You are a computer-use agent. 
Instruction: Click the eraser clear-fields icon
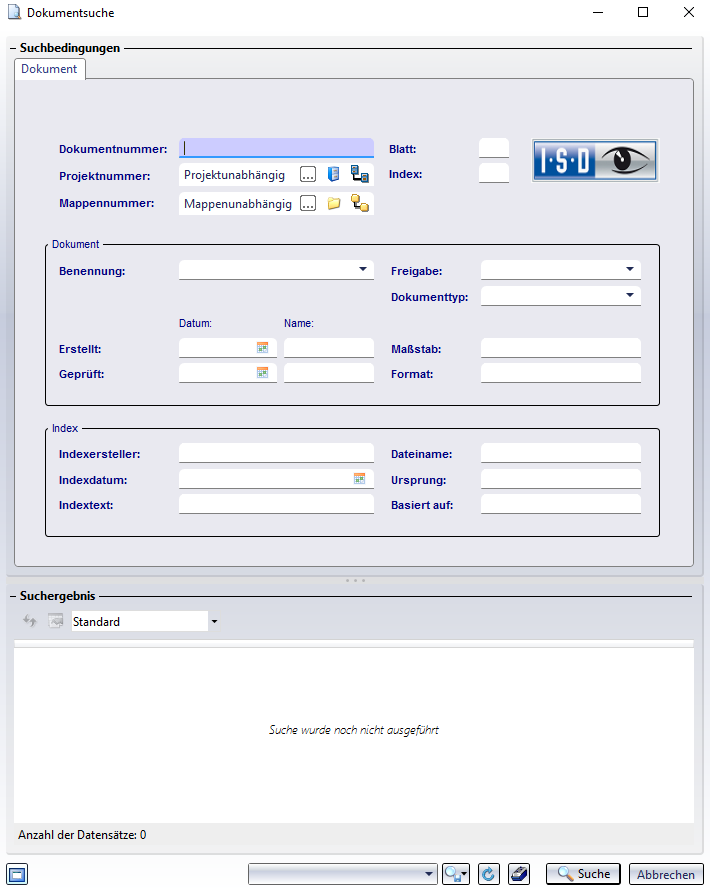[519, 874]
